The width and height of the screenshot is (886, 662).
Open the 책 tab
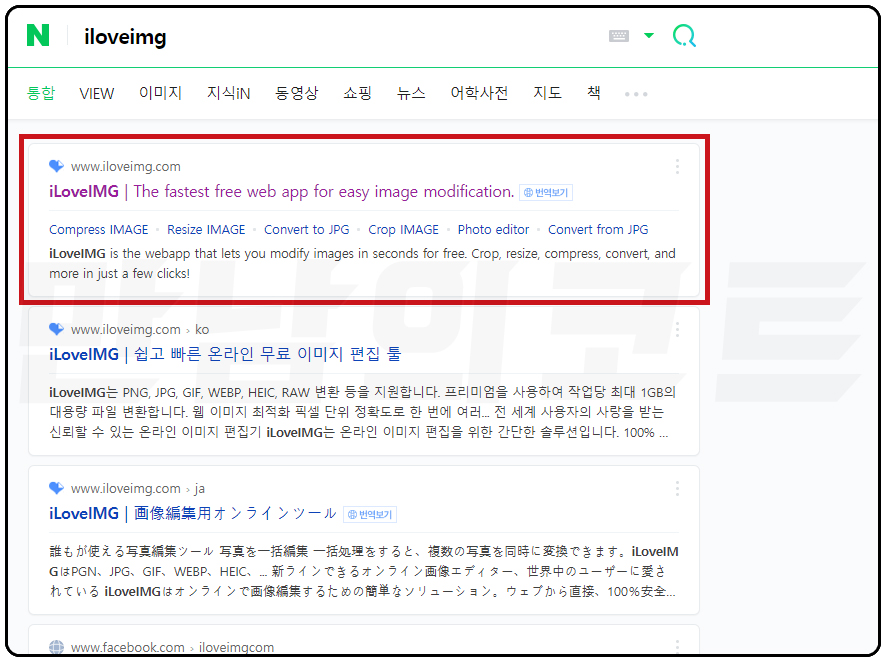click(594, 93)
